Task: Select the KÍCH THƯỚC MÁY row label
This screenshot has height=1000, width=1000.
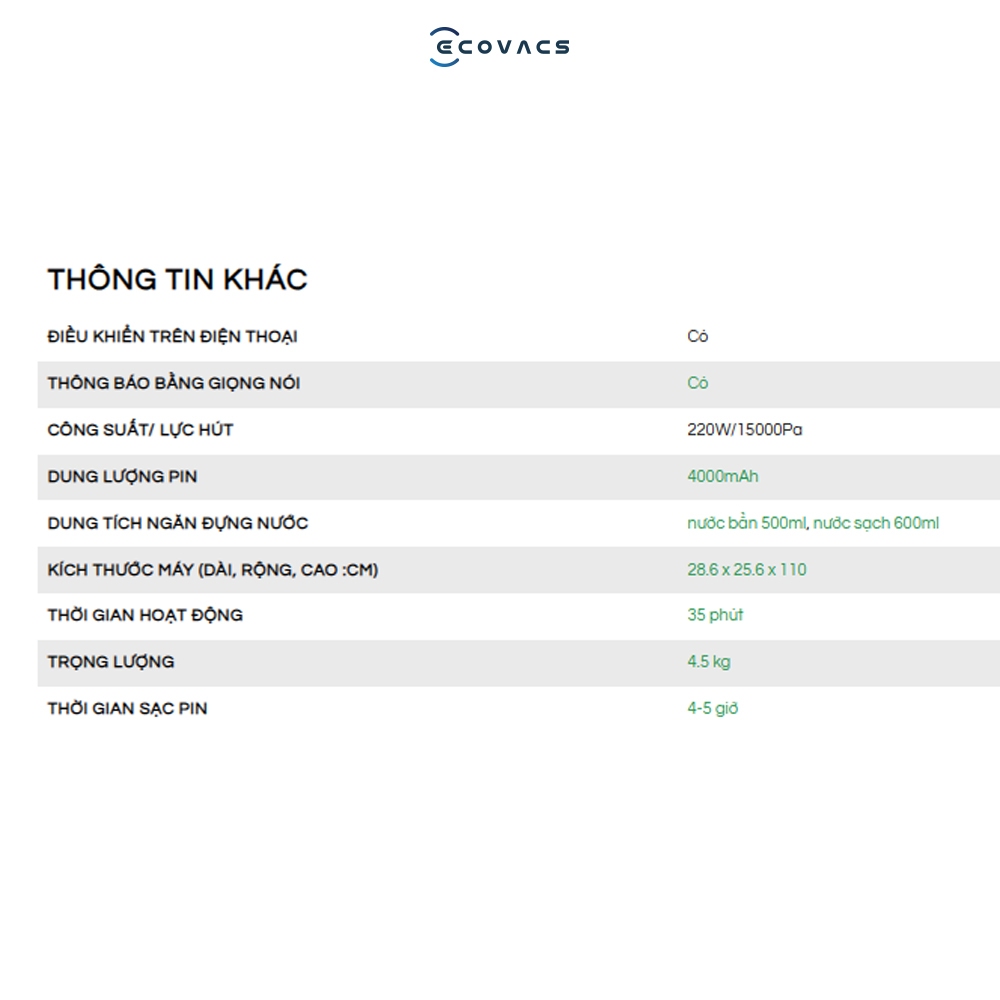Action: click(x=213, y=570)
